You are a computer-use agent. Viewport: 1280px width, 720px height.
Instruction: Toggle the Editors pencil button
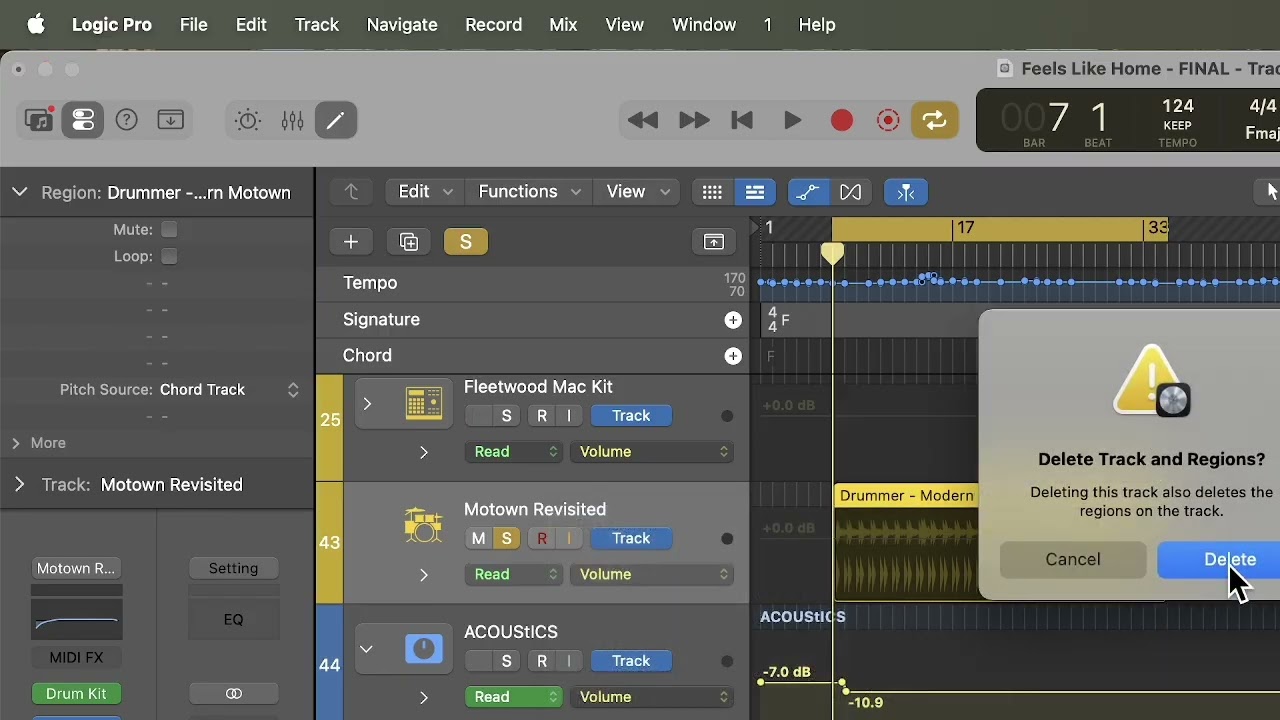[336, 121]
